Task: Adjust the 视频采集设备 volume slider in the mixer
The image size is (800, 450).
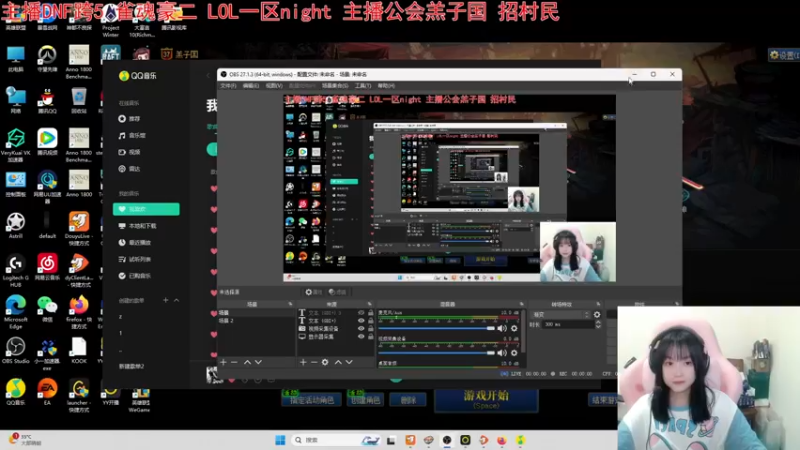Action: (x=437, y=353)
